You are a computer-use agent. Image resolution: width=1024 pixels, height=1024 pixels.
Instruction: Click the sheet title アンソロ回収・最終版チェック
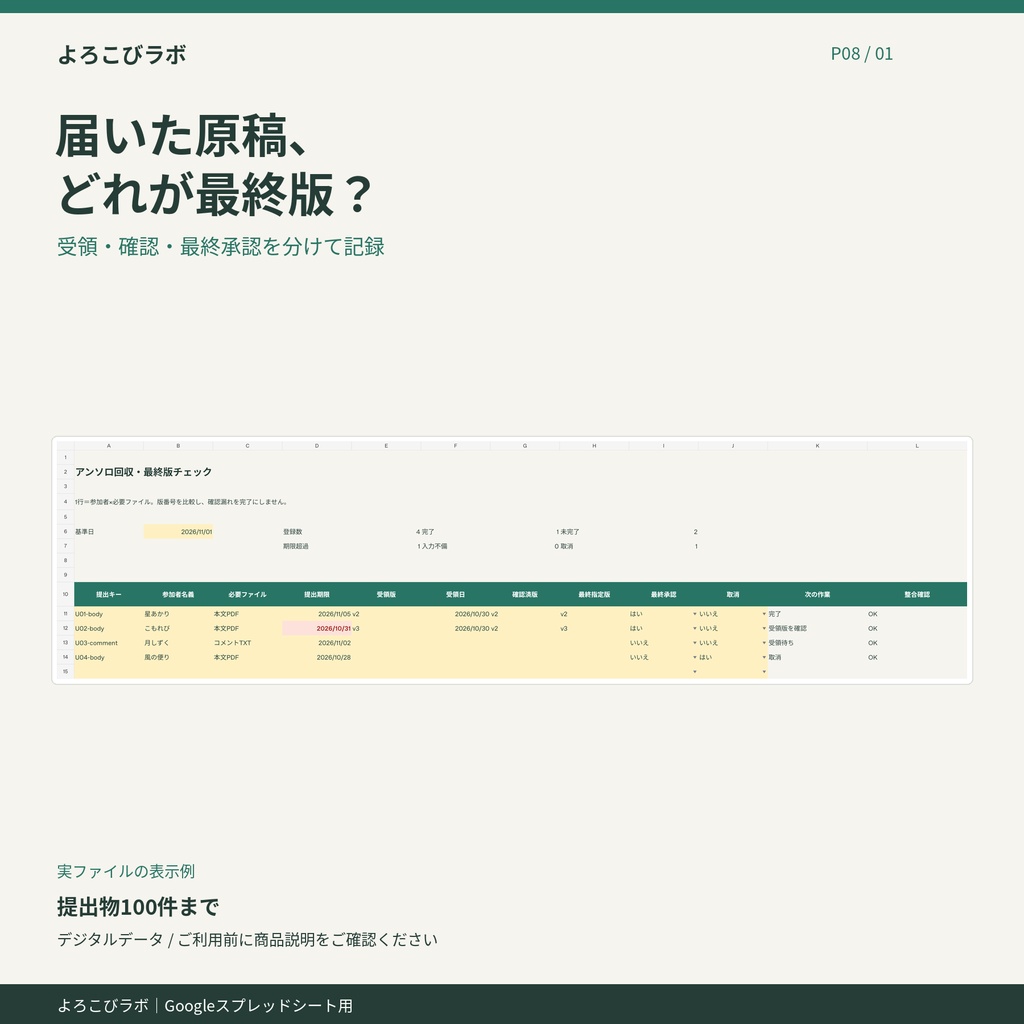coord(144,472)
